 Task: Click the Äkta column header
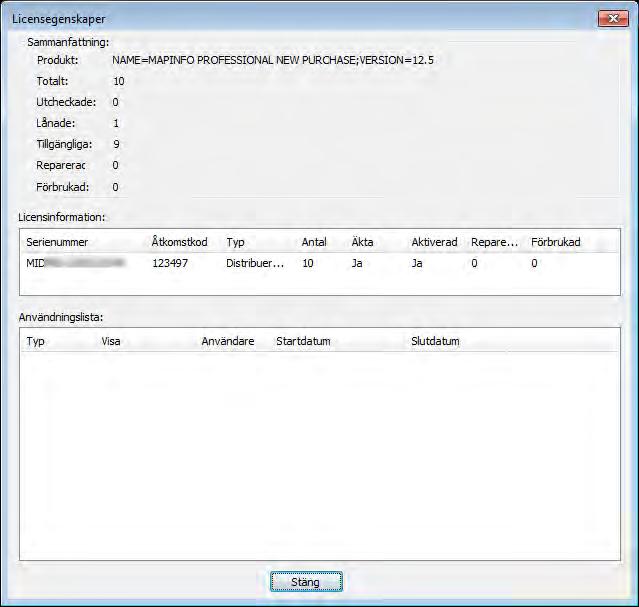pos(362,242)
